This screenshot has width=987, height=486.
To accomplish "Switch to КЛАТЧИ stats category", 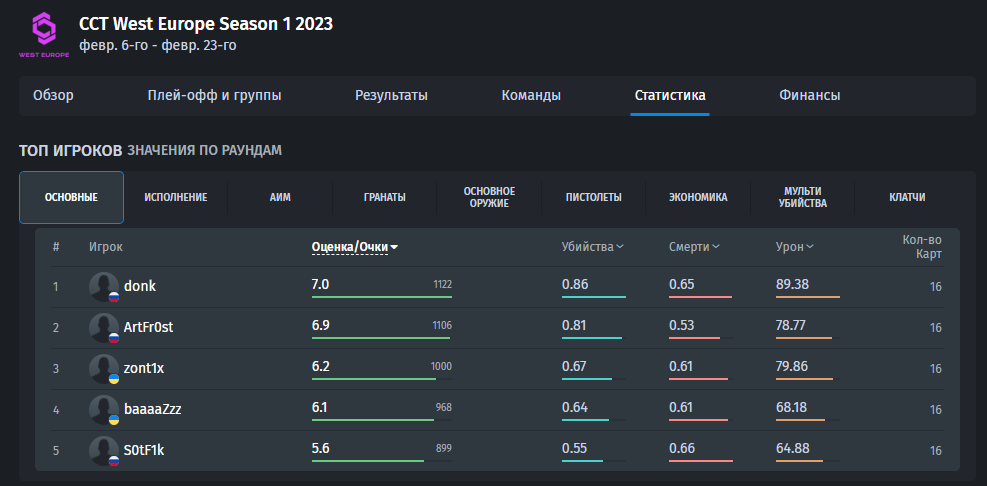I will point(907,198).
